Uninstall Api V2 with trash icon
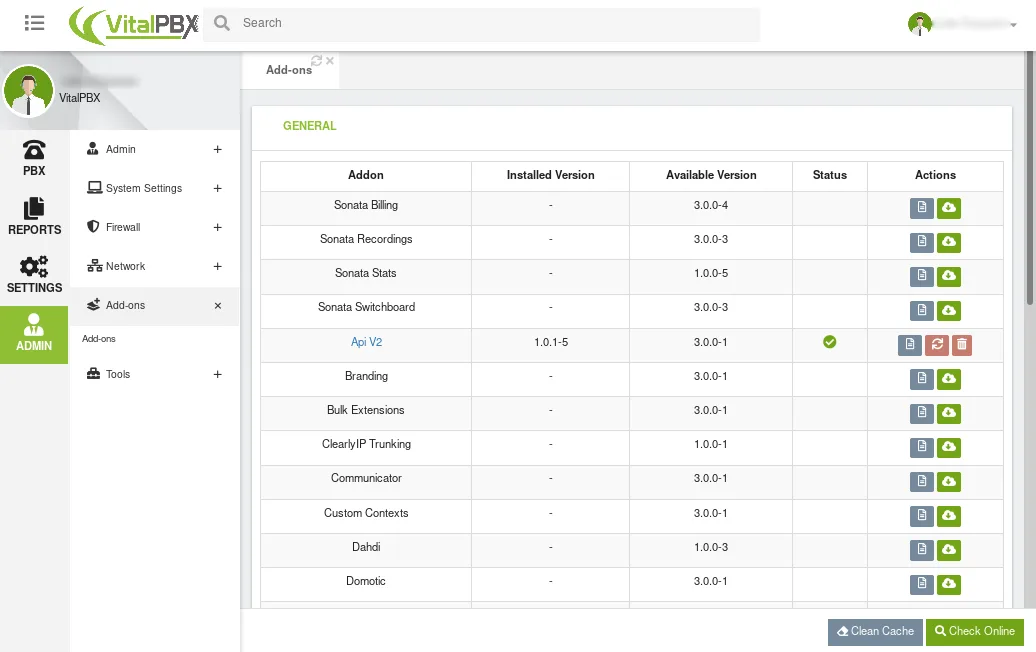 [962, 345]
